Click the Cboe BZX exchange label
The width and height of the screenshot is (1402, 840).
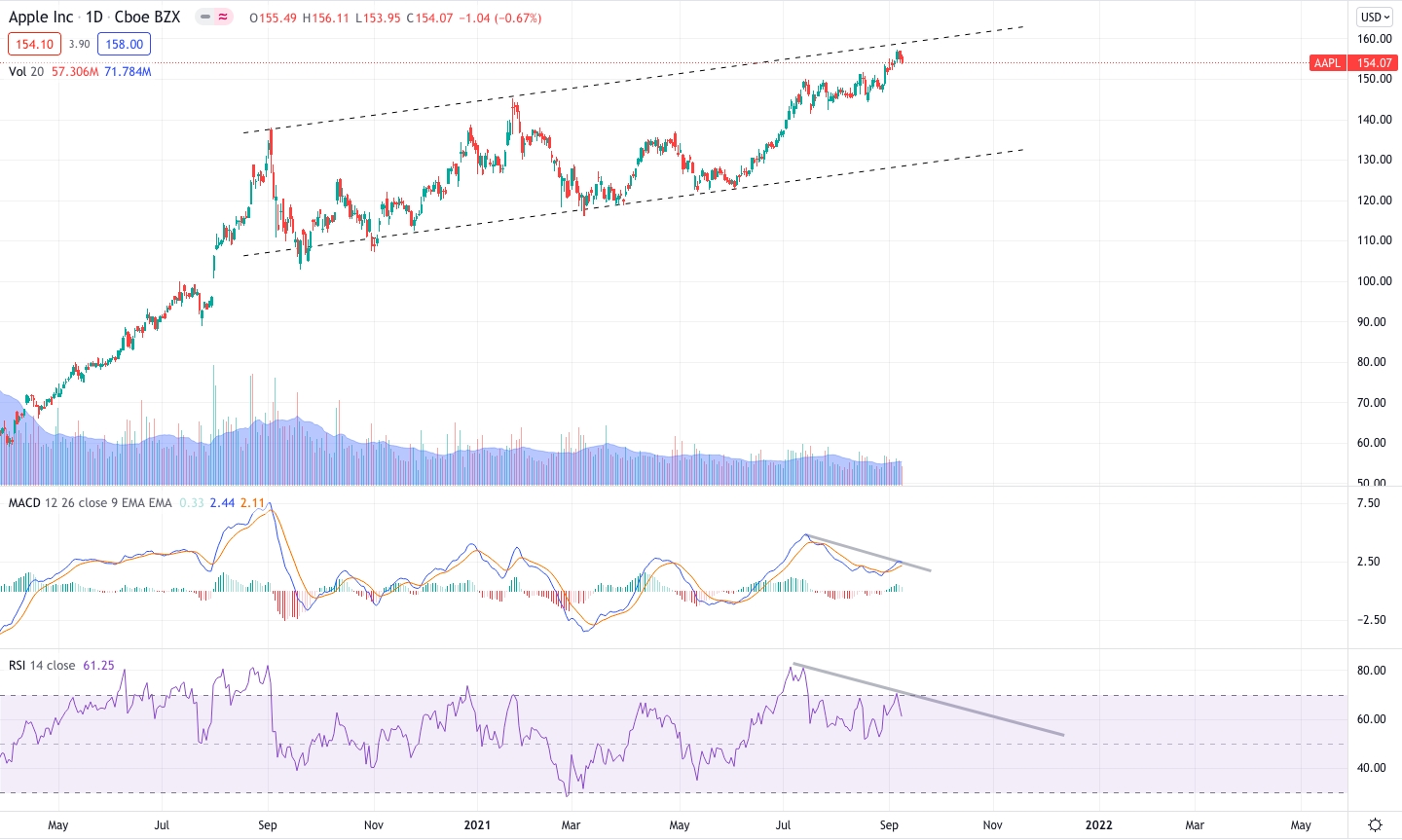click(147, 18)
